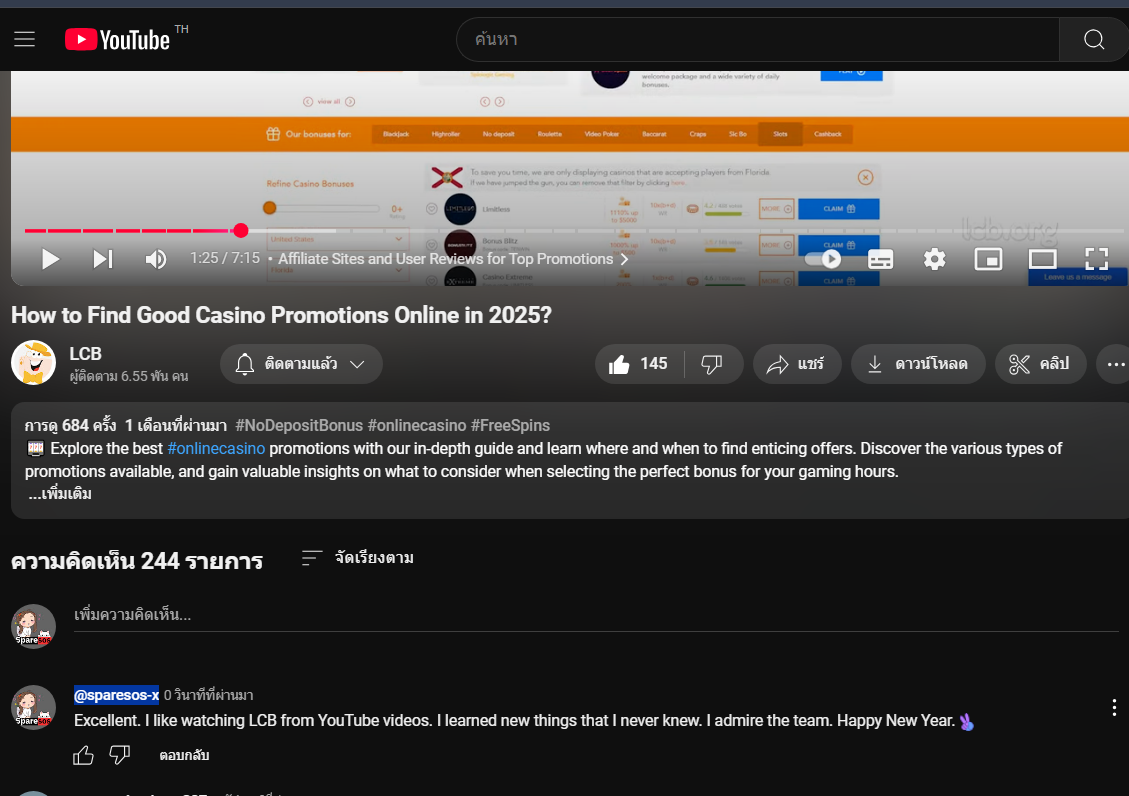This screenshot has width=1129, height=796.
Task: Like the video with 145 likes
Action: (639, 364)
